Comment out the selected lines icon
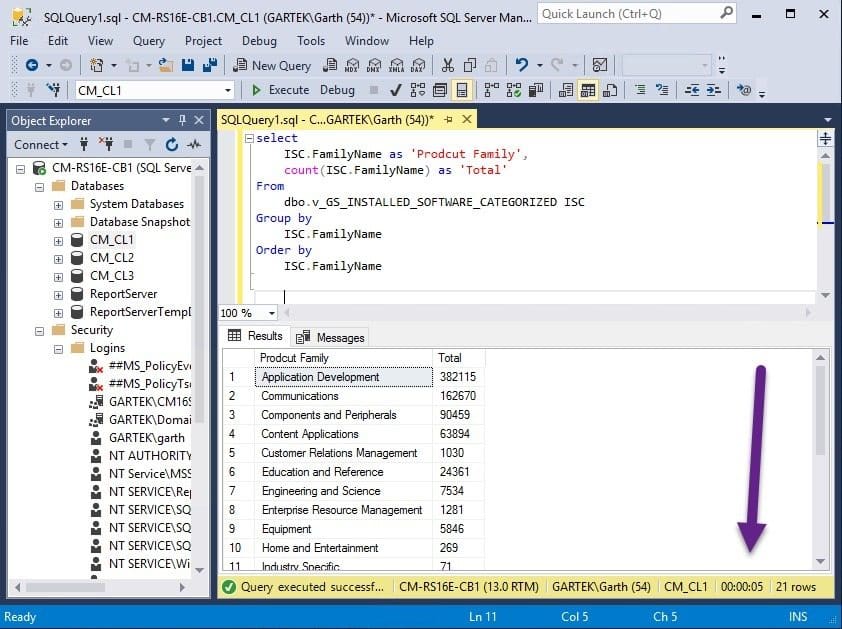The width and height of the screenshot is (842, 629). [x=640, y=90]
